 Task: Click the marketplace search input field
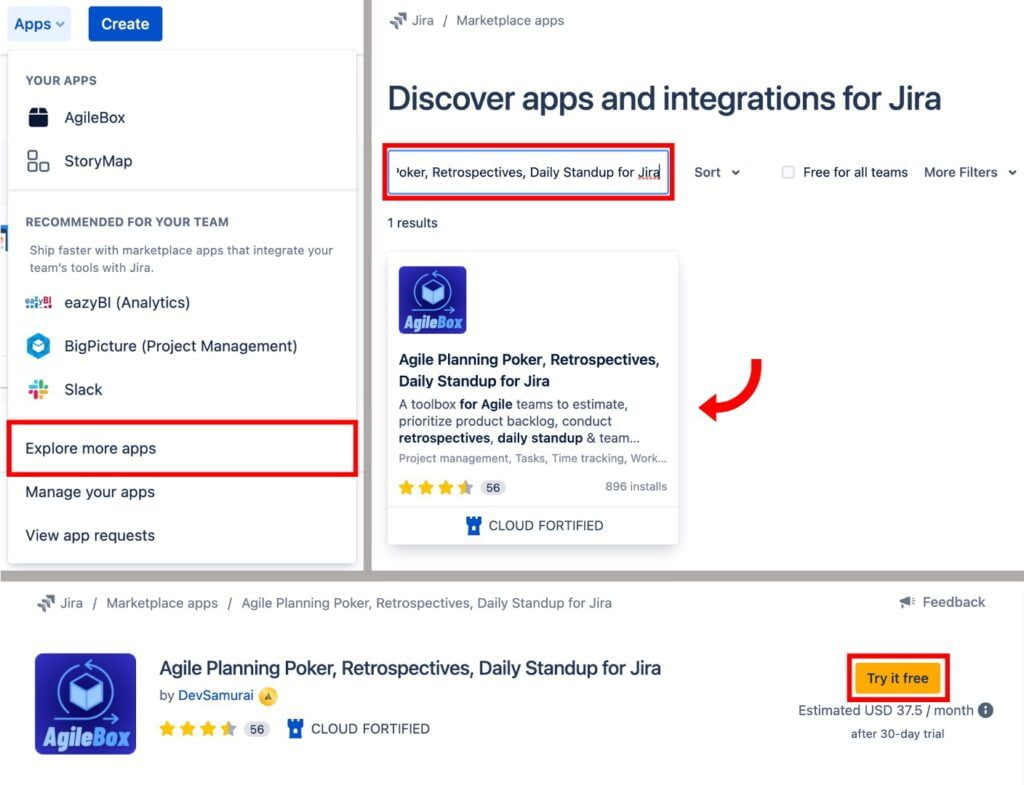coord(529,172)
